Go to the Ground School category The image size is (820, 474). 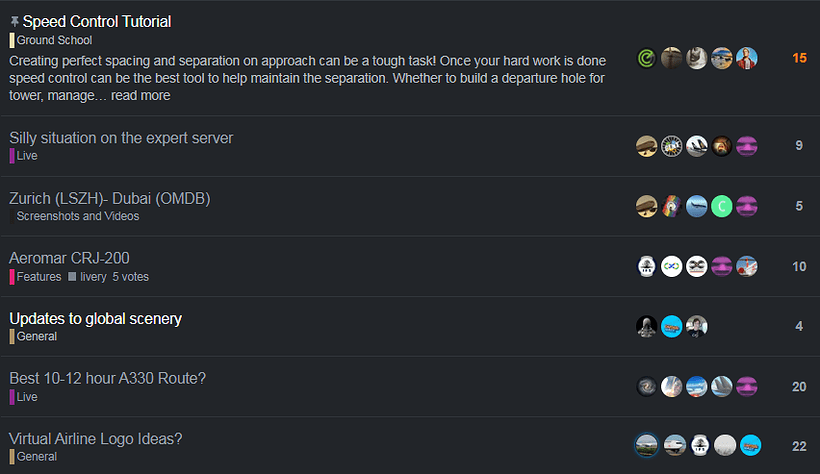pos(54,40)
